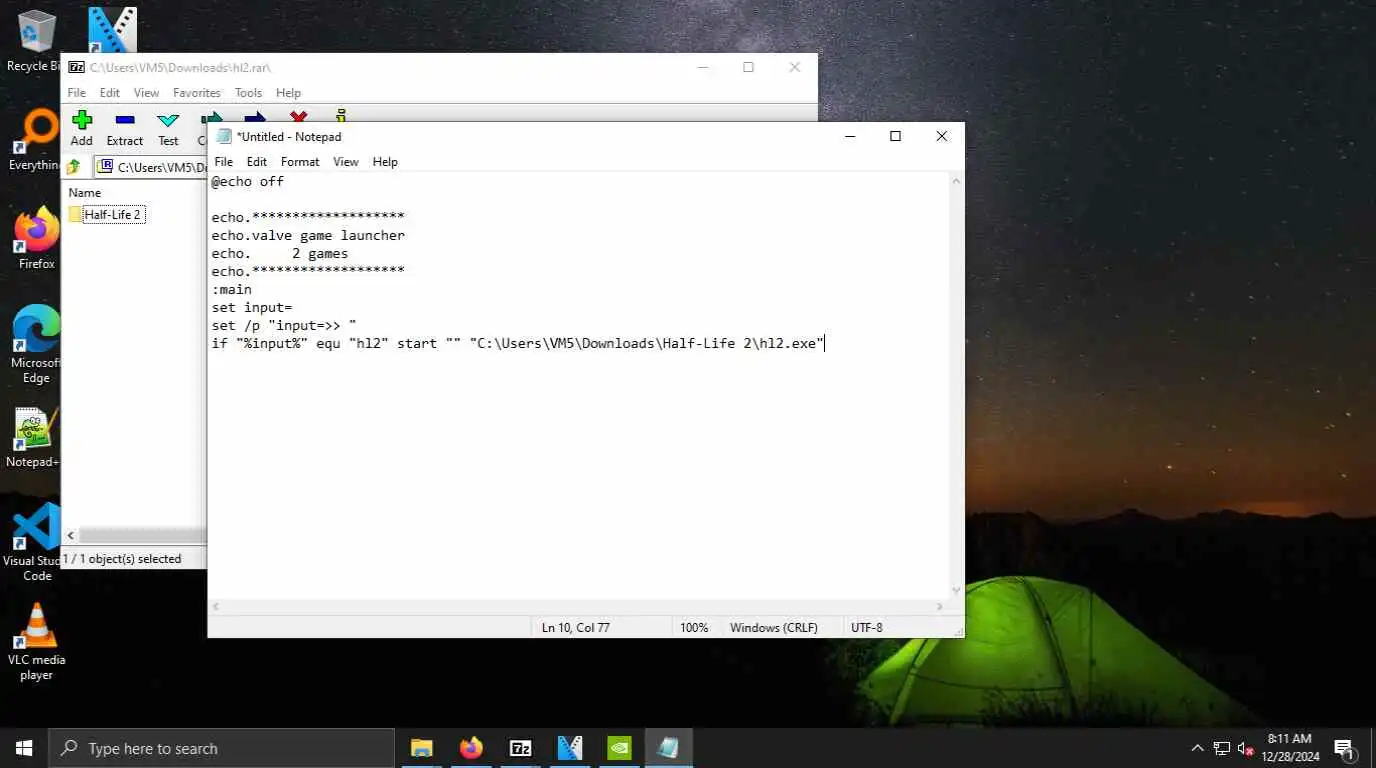Open Notepad File menu
The height and width of the screenshot is (768, 1376).
(x=224, y=161)
